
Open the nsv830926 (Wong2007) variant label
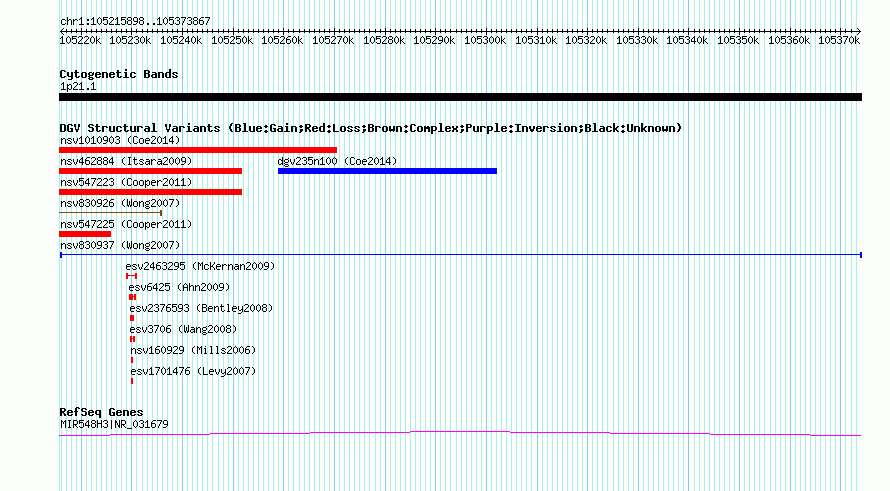click(x=120, y=203)
